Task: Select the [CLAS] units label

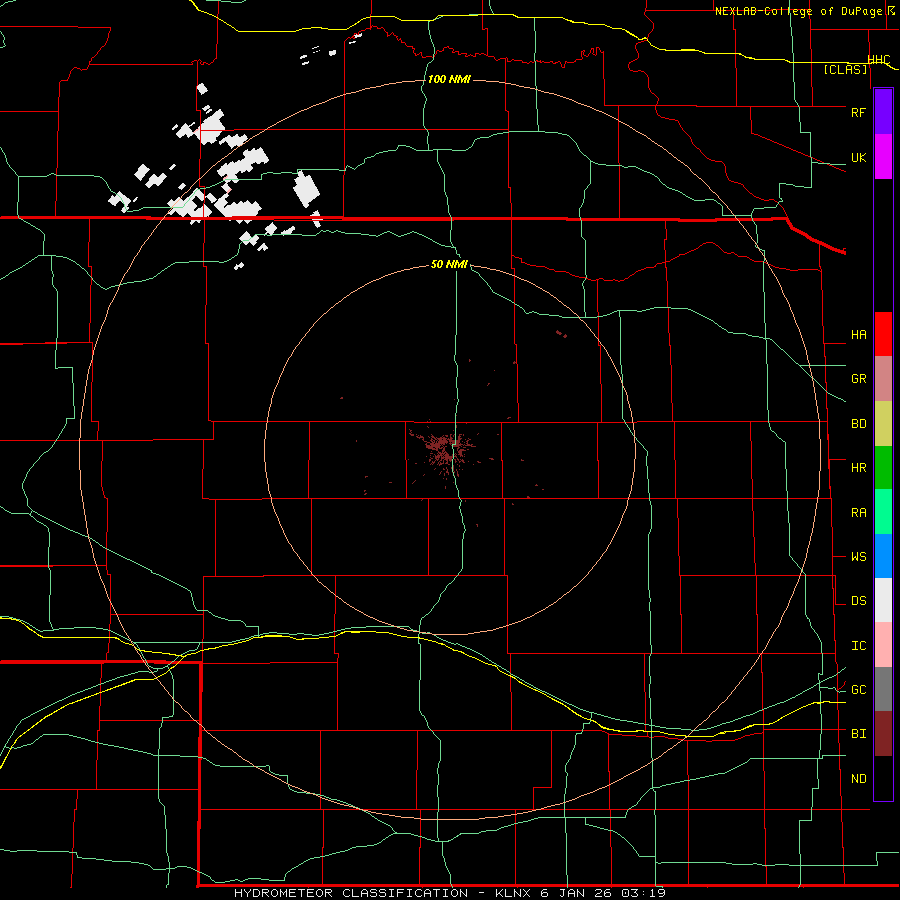Action: click(845, 69)
